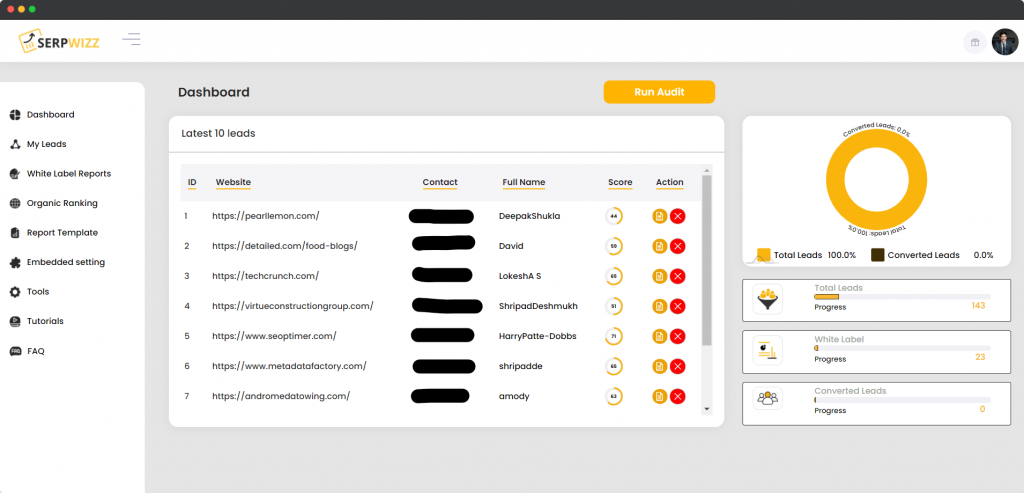Delete the seoptimer.com lead row

click(677, 336)
